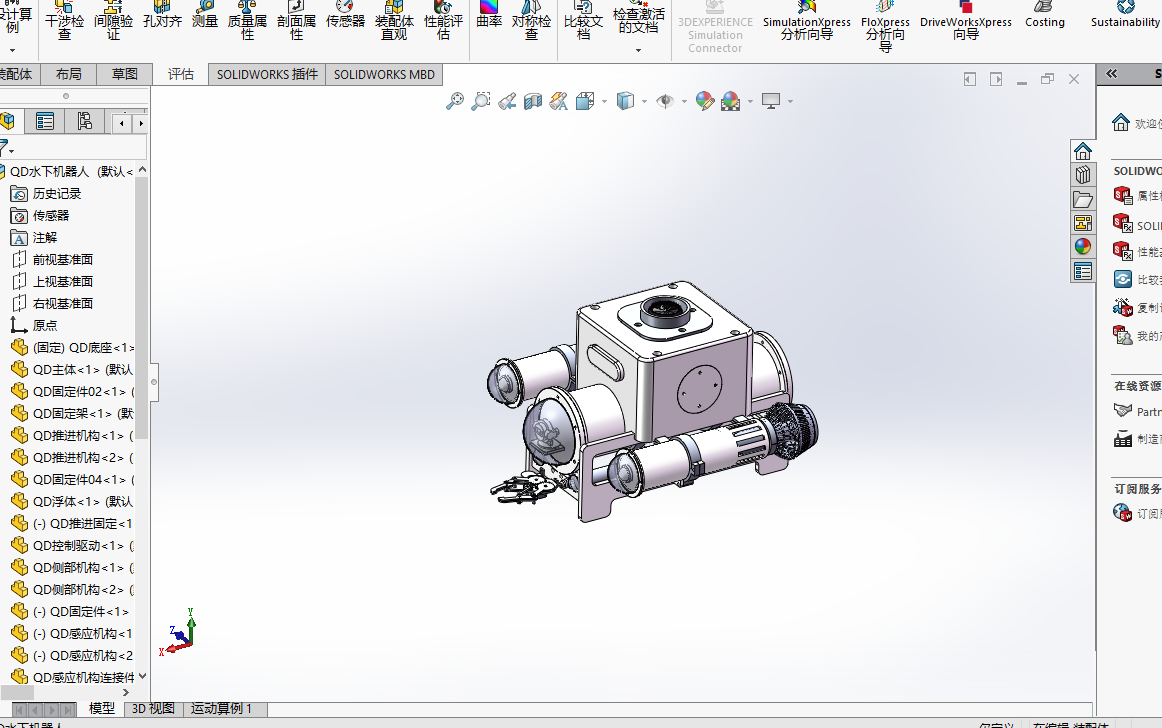Screen dimensions: 1162x728
Task: Launch the Measure (测量) tool
Action: 205,16
